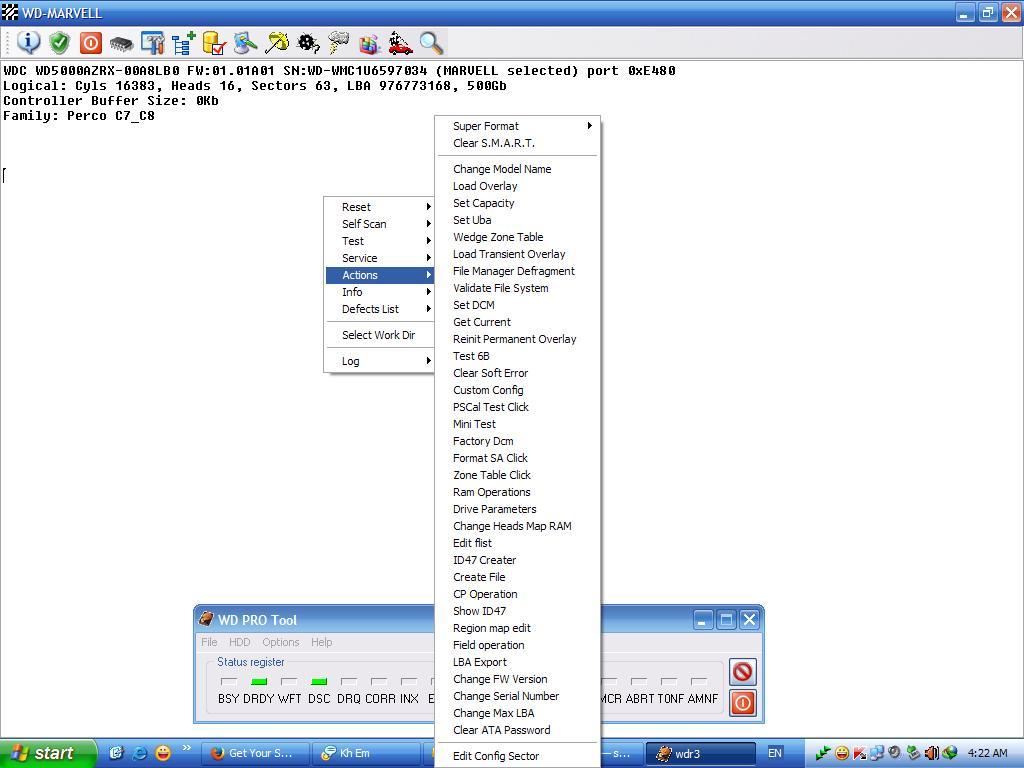Select Set DCM
The image size is (1024, 768).
pyautogui.click(x=518, y=305)
